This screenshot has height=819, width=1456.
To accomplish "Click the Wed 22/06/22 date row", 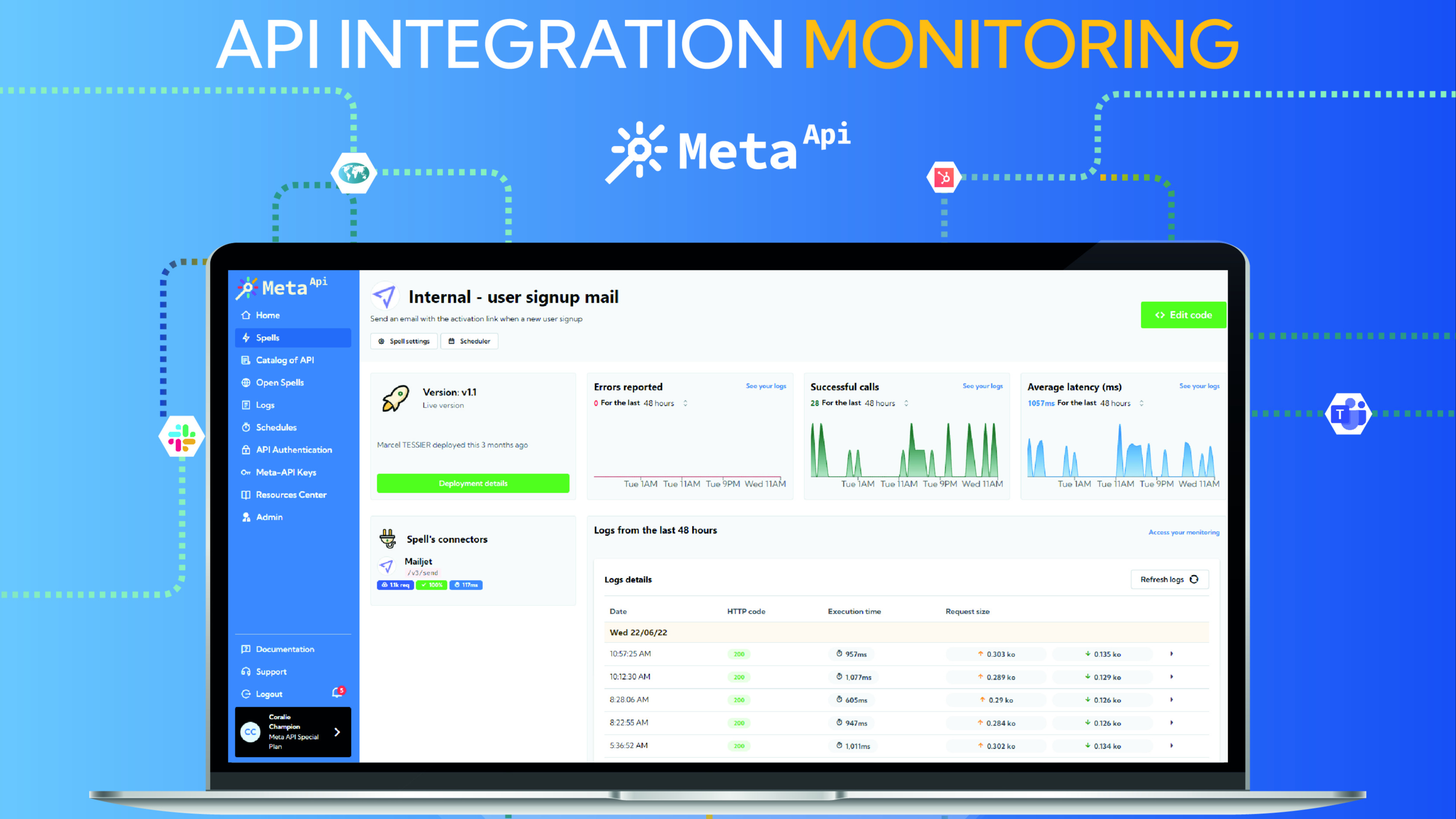I will (906, 632).
